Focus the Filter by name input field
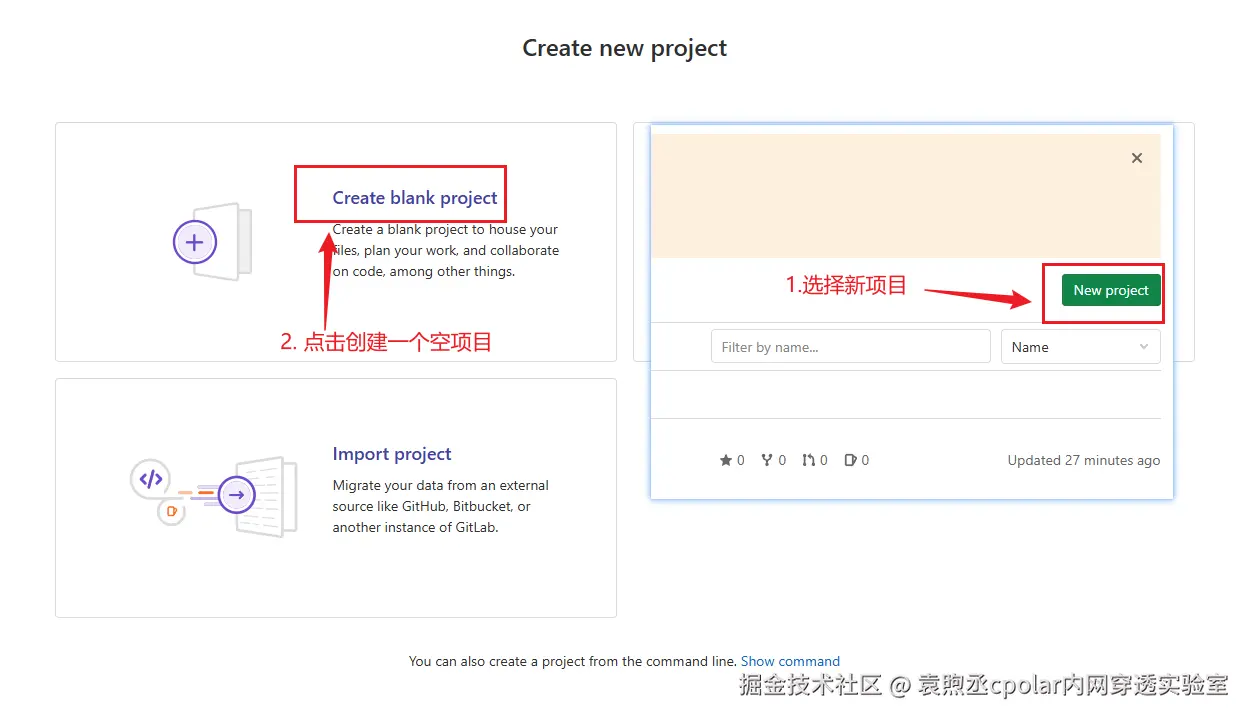This screenshot has width=1249, height=719. [851, 347]
